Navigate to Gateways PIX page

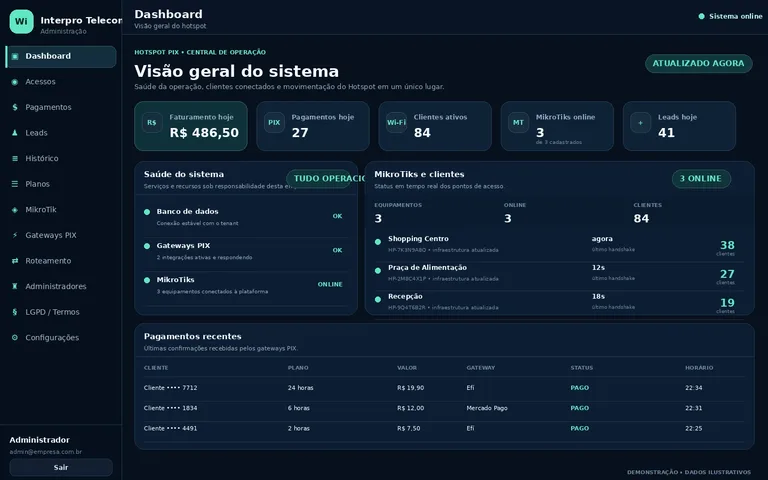pos(61,235)
